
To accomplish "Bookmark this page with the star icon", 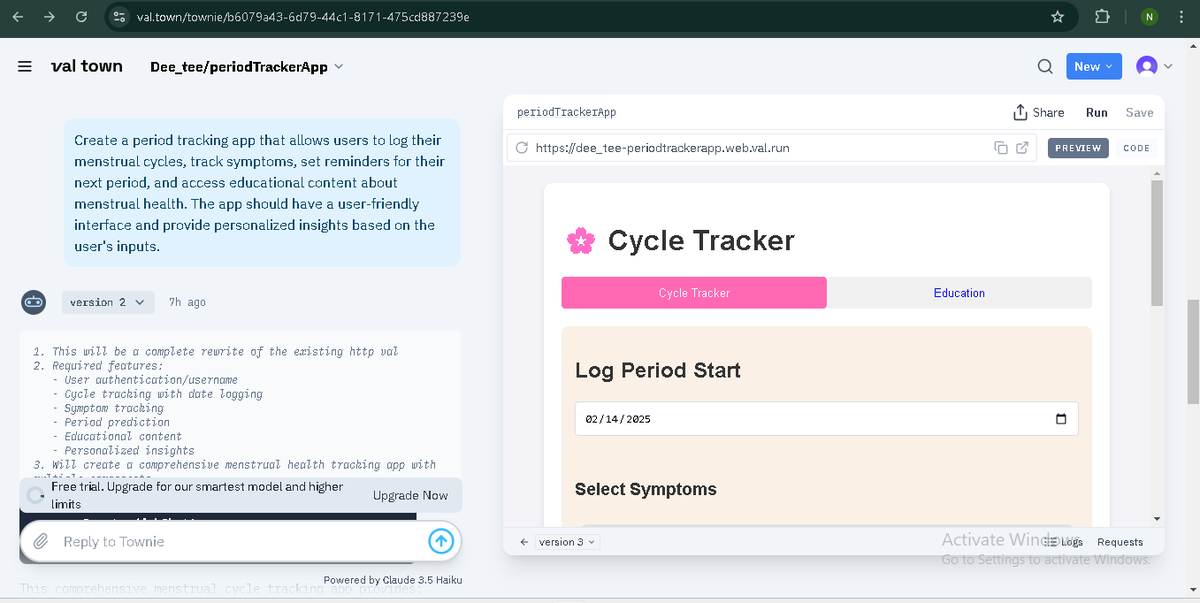I will 1057,17.
